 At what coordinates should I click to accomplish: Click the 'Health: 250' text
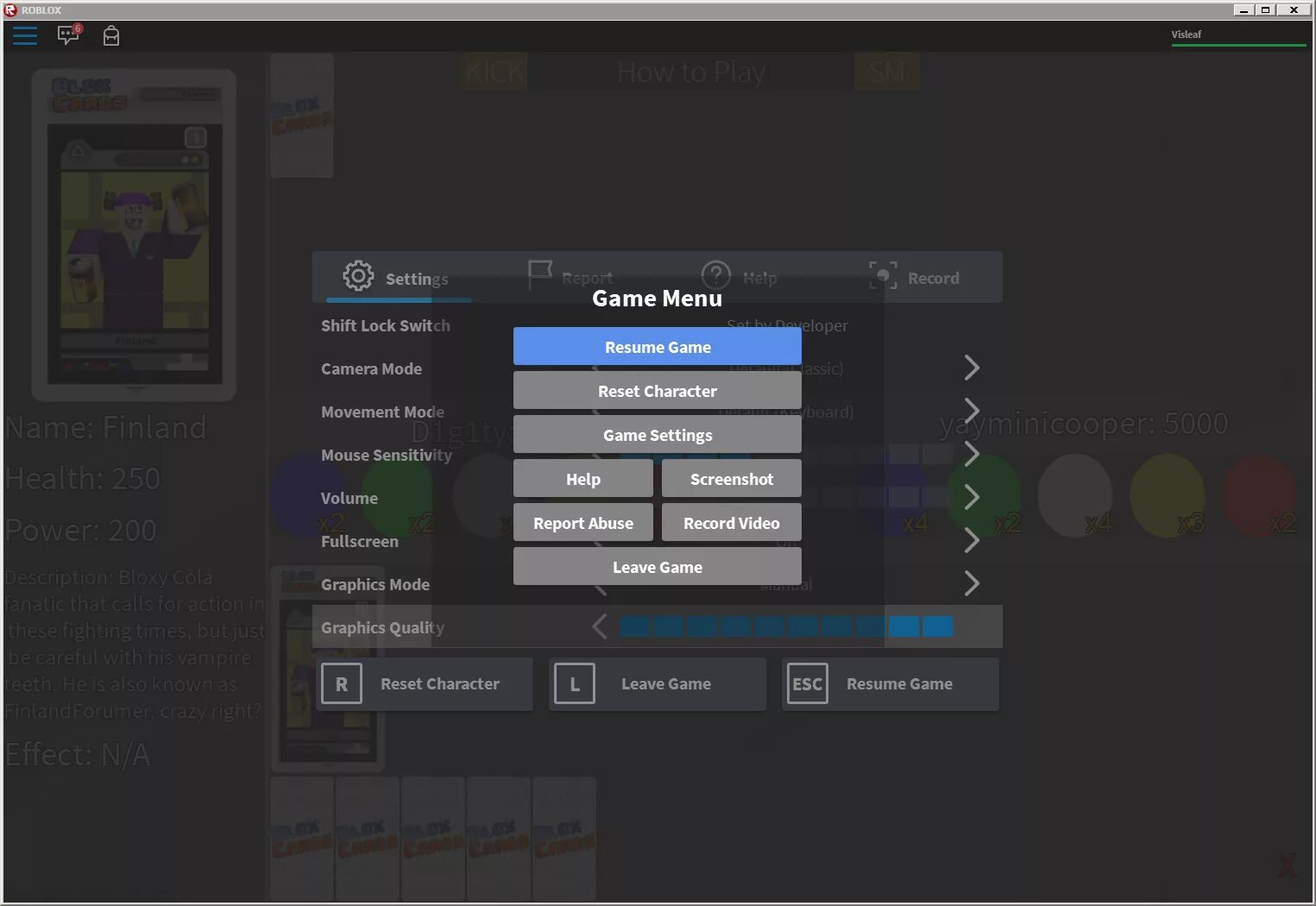coord(83,478)
